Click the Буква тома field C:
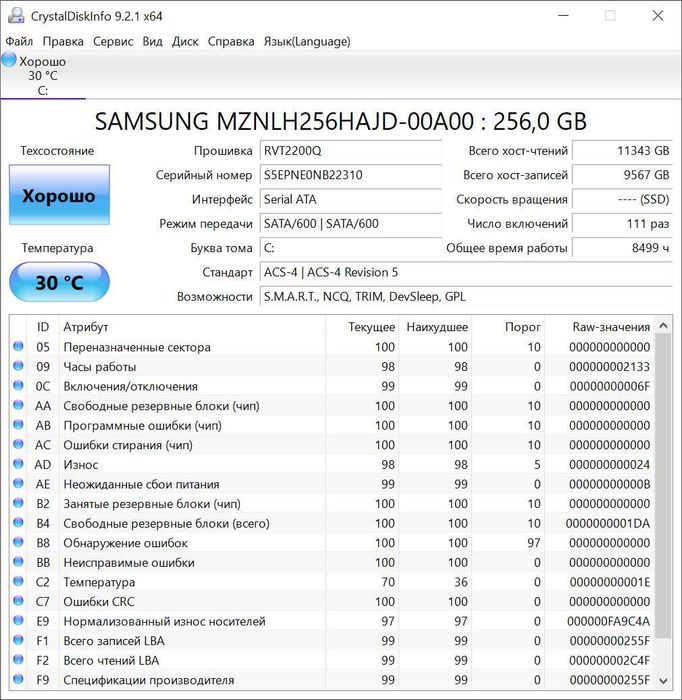 (351, 248)
